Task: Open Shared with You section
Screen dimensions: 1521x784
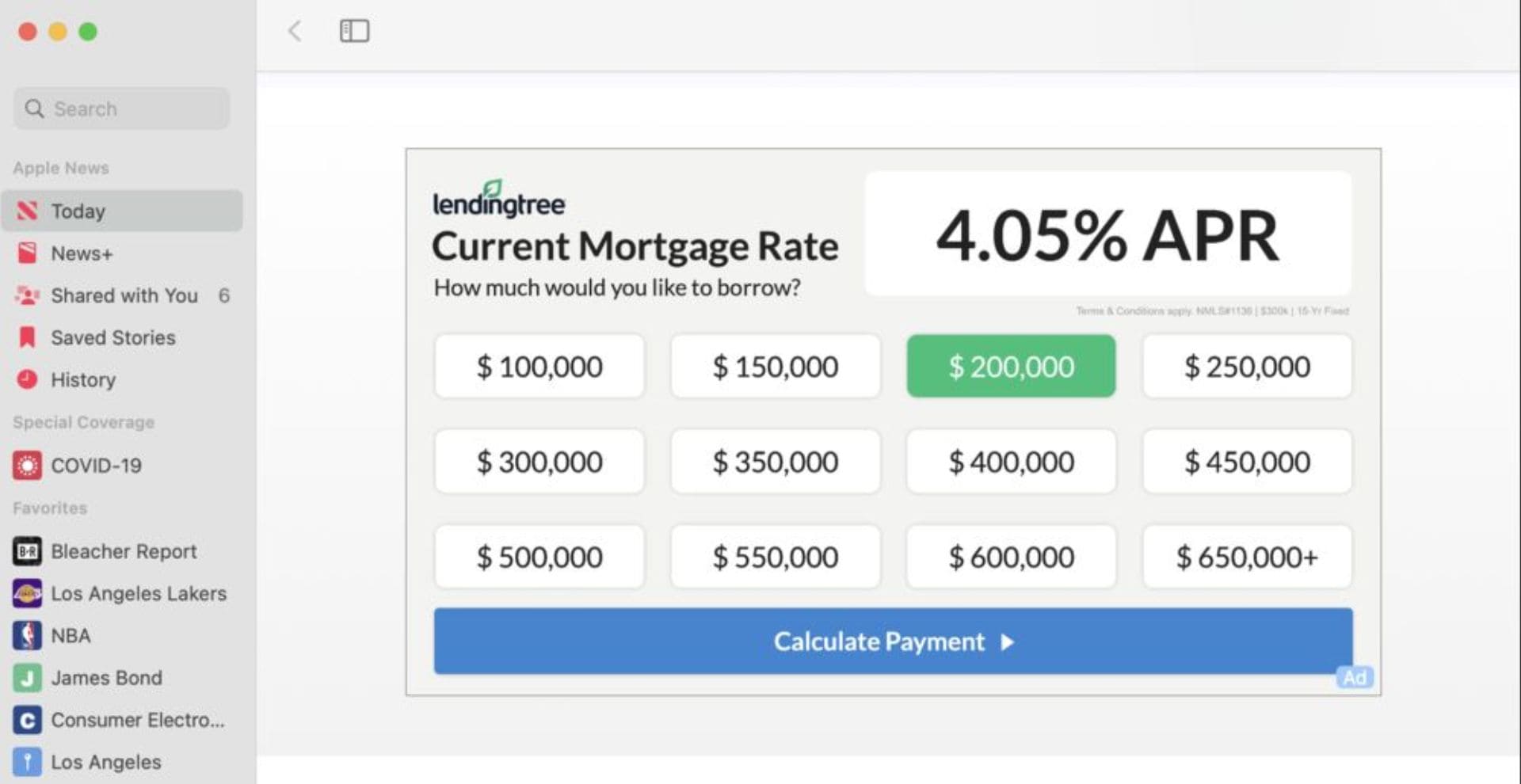Action: click(124, 295)
